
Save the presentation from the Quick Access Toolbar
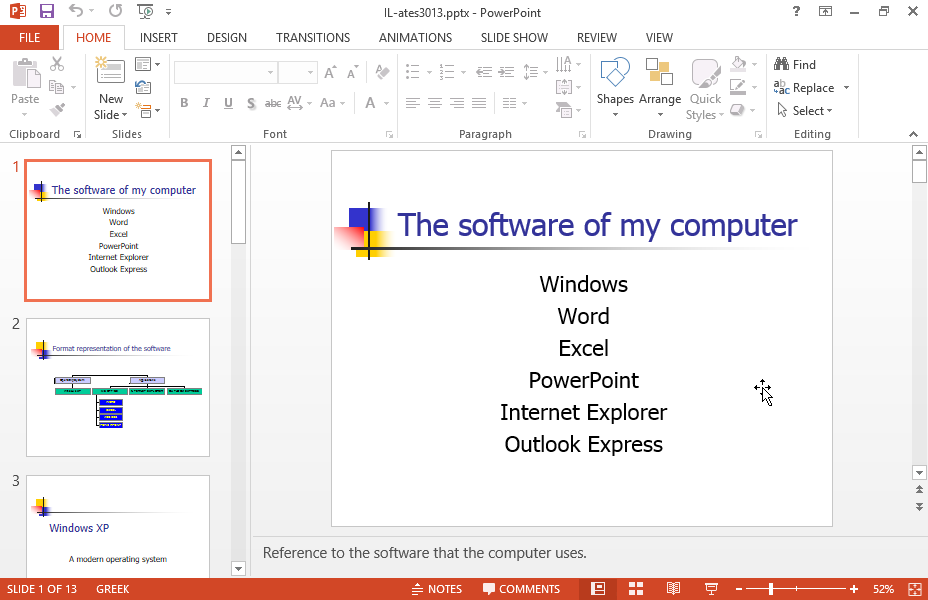46,11
